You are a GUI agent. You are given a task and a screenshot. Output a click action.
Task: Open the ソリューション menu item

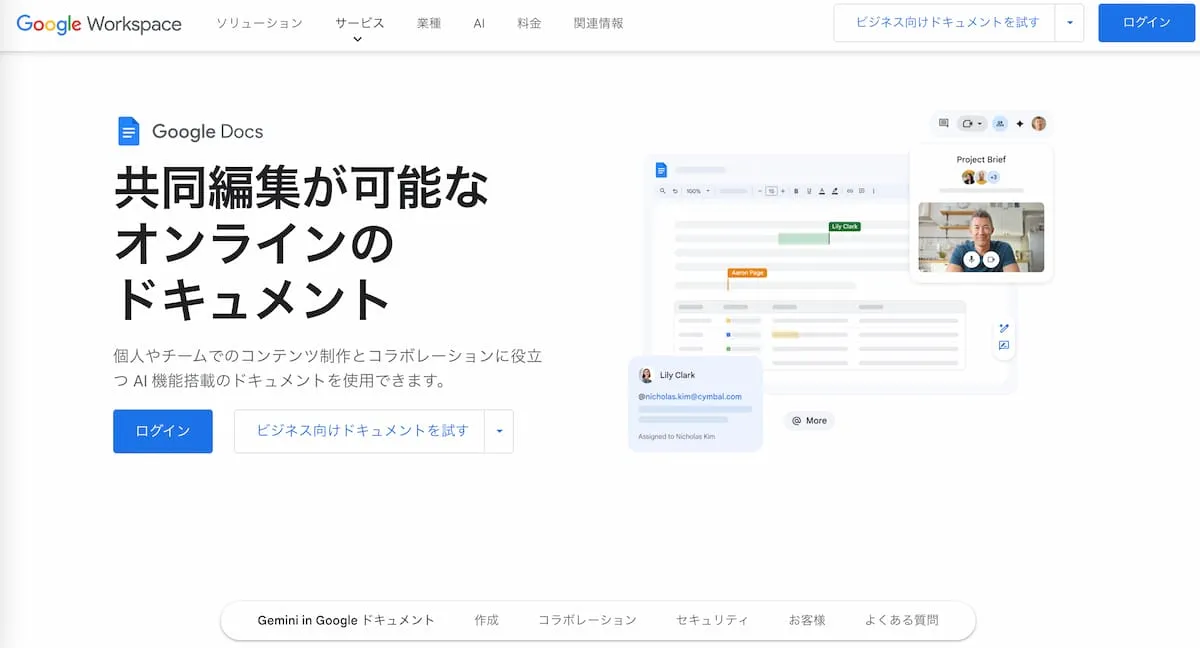(x=259, y=23)
